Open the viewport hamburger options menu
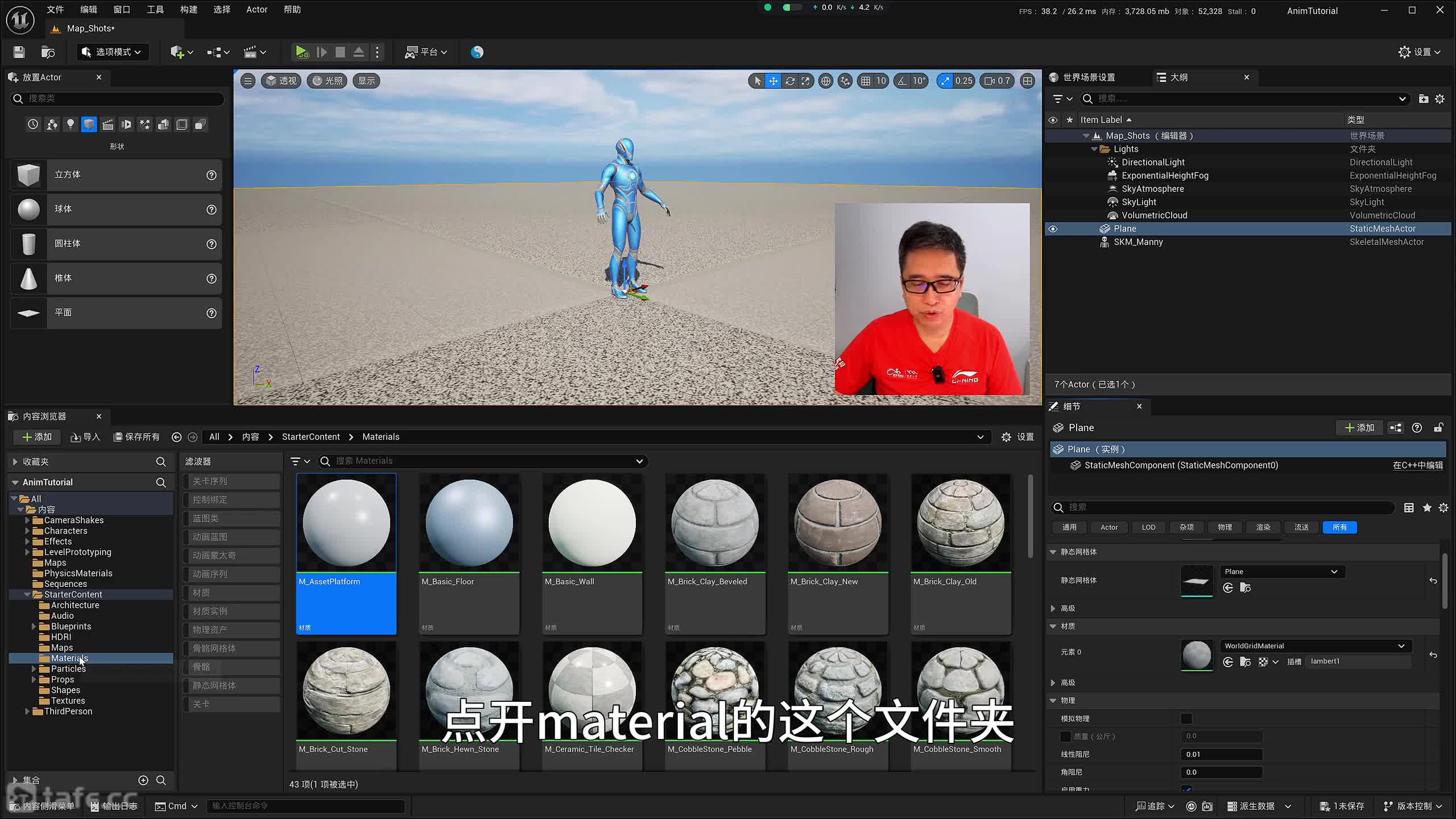Screen dimensions: 1456x819 tap(248, 81)
